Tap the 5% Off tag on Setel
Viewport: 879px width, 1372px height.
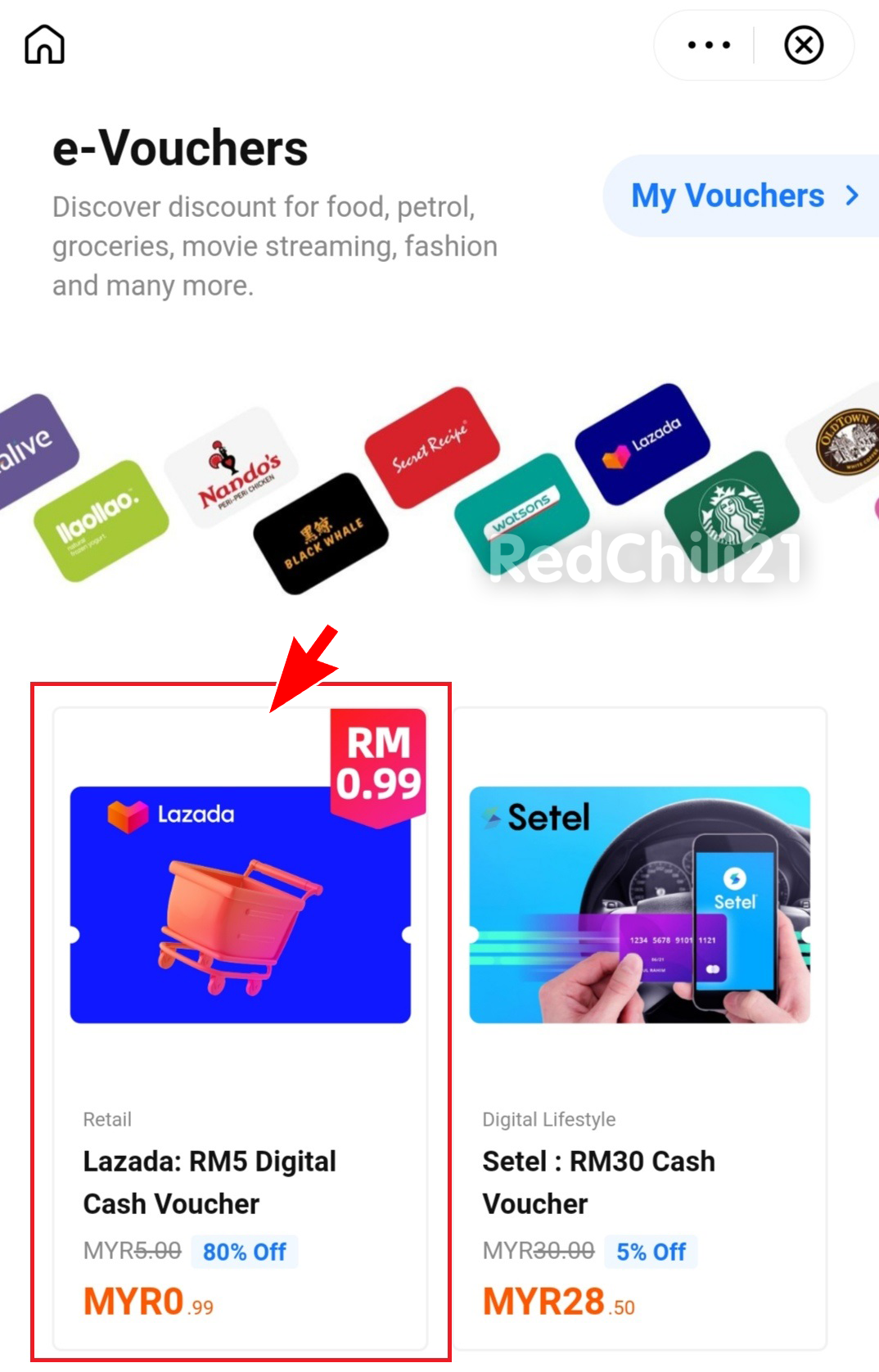651,1252
